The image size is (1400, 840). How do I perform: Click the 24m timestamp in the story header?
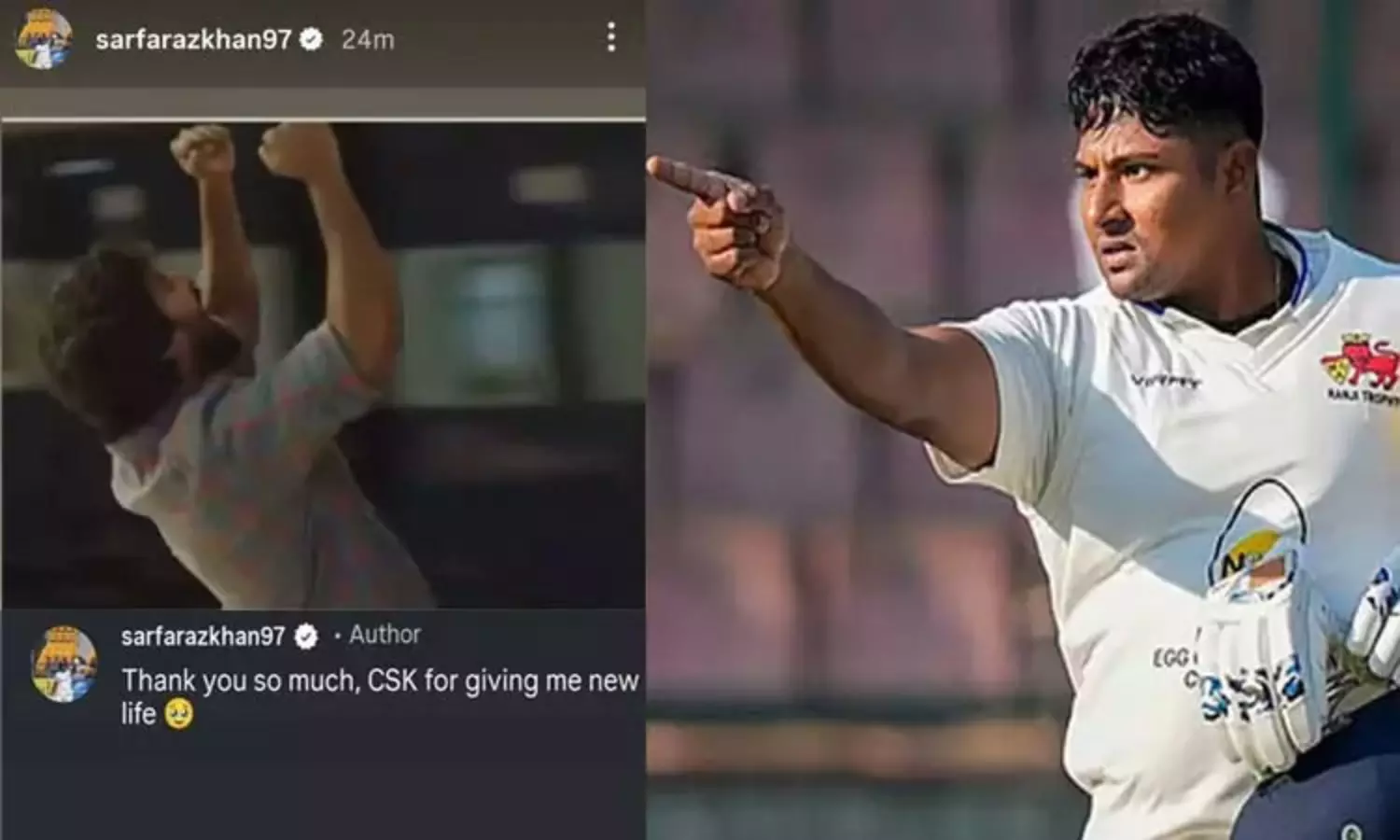point(368,40)
